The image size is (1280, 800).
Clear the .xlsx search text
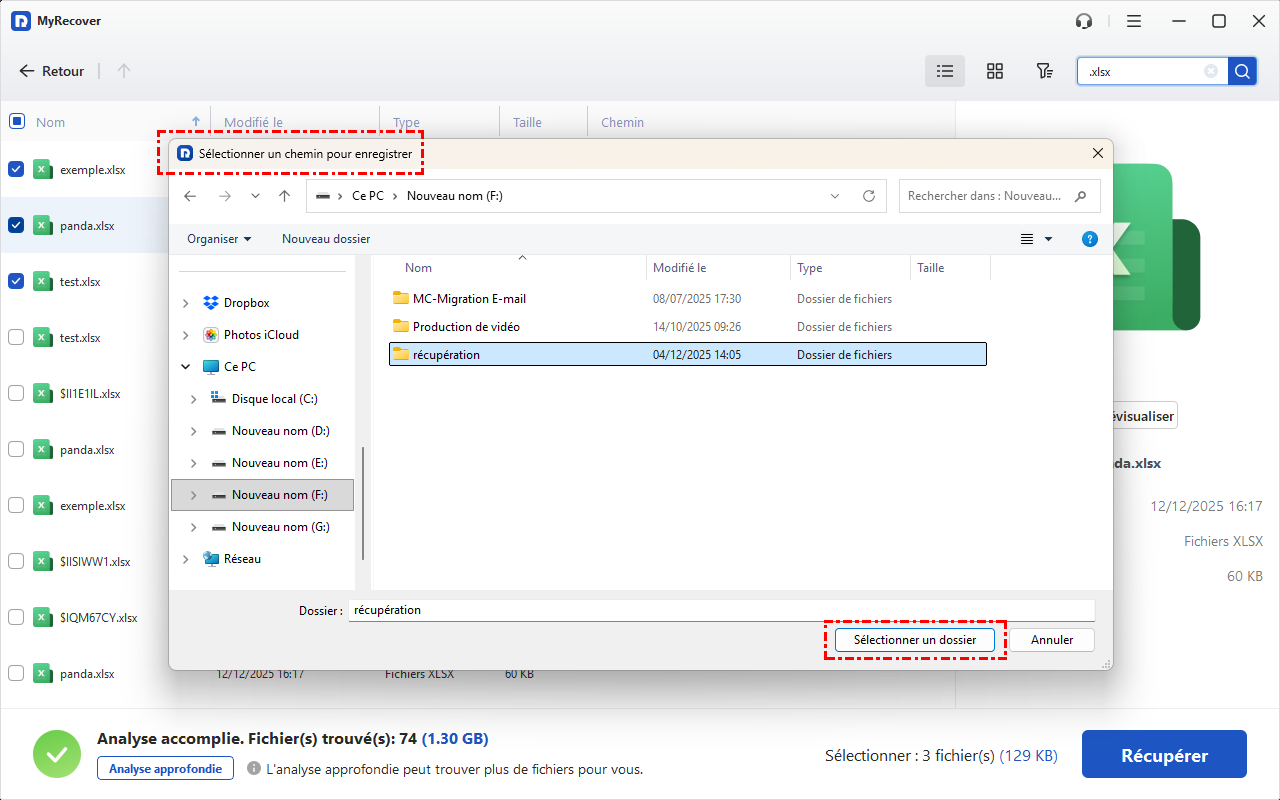click(x=1211, y=71)
